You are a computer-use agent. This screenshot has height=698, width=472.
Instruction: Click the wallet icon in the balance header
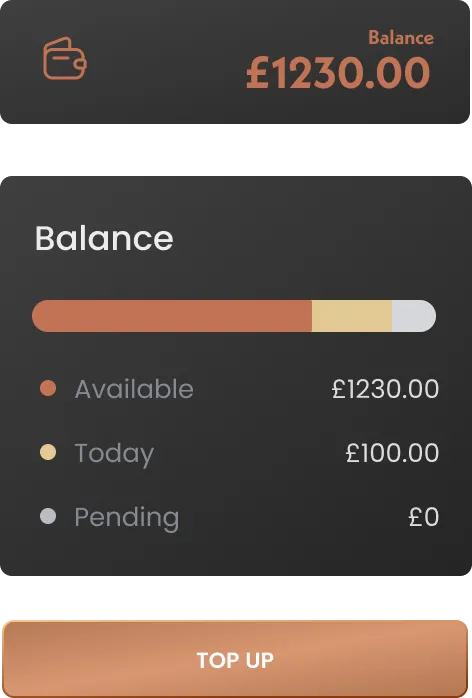(x=65, y=58)
